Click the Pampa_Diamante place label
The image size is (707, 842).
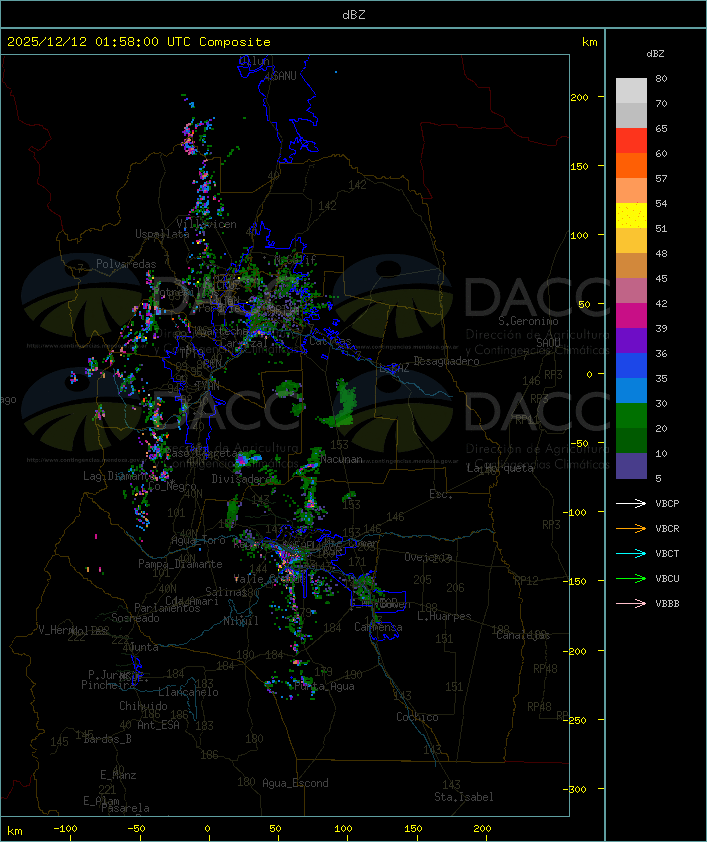pos(180,564)
